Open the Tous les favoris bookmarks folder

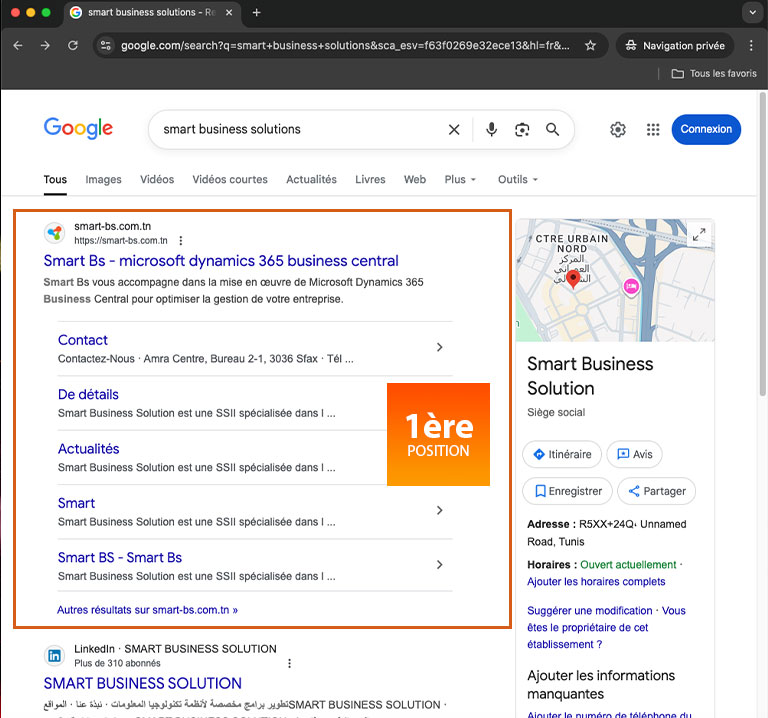[x=714, y=74]
